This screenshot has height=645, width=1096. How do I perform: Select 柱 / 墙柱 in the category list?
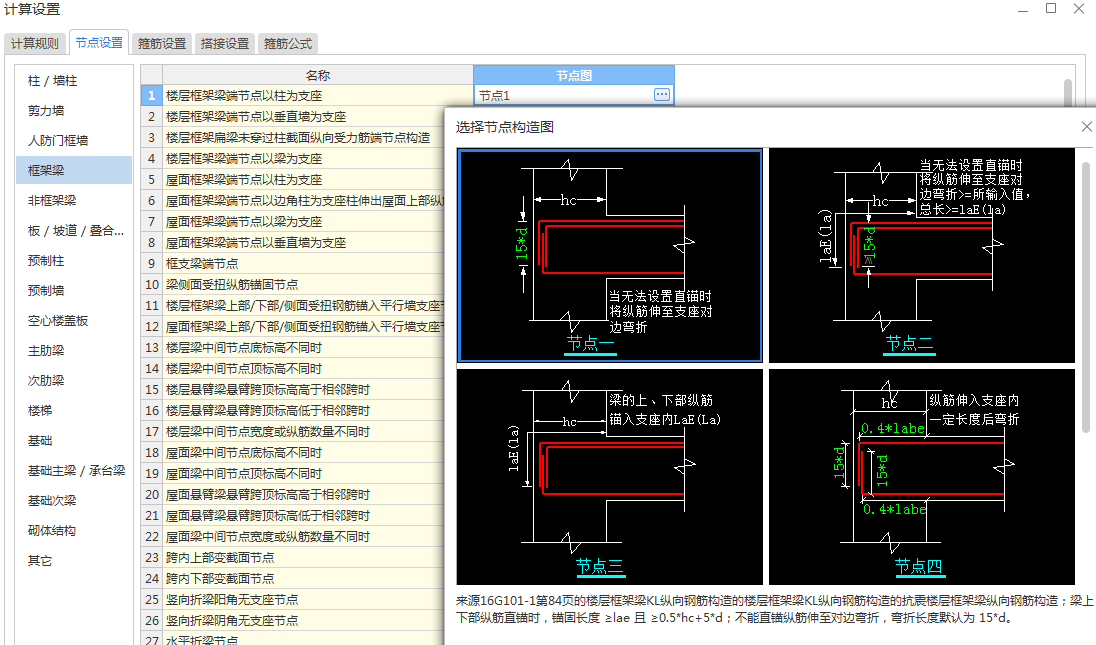74,81
